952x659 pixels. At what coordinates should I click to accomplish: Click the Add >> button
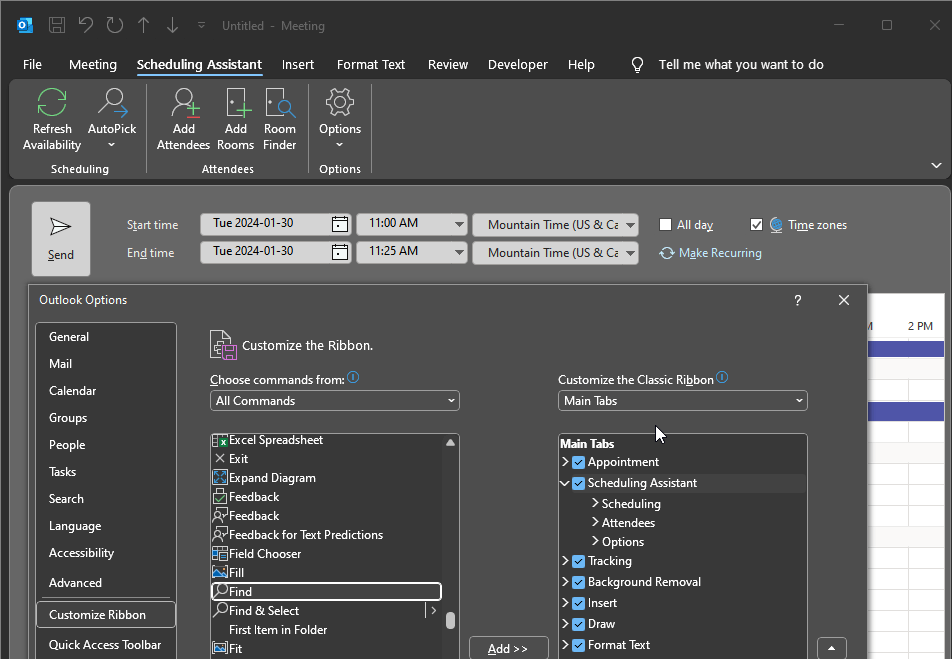pyautogui.click(x=508, y=648)
